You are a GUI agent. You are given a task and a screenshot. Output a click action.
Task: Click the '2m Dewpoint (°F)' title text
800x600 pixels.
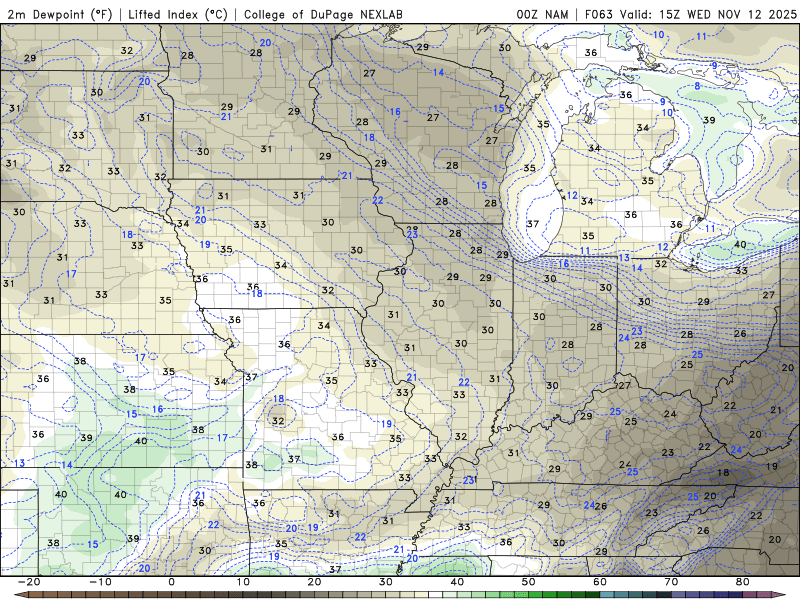pyautogui.click(x=60, y=14)
